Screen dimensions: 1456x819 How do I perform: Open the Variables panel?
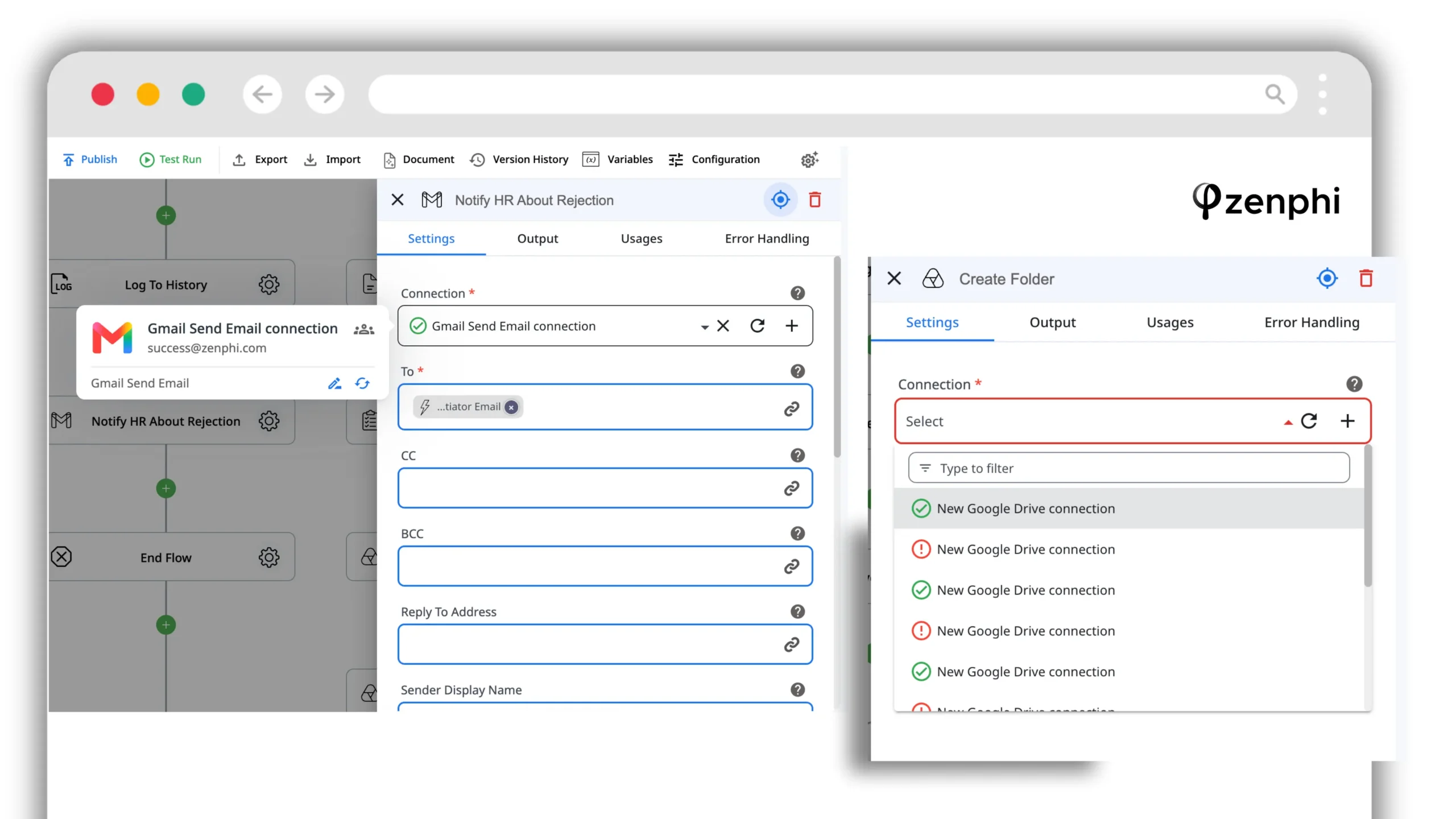(618, 159)
